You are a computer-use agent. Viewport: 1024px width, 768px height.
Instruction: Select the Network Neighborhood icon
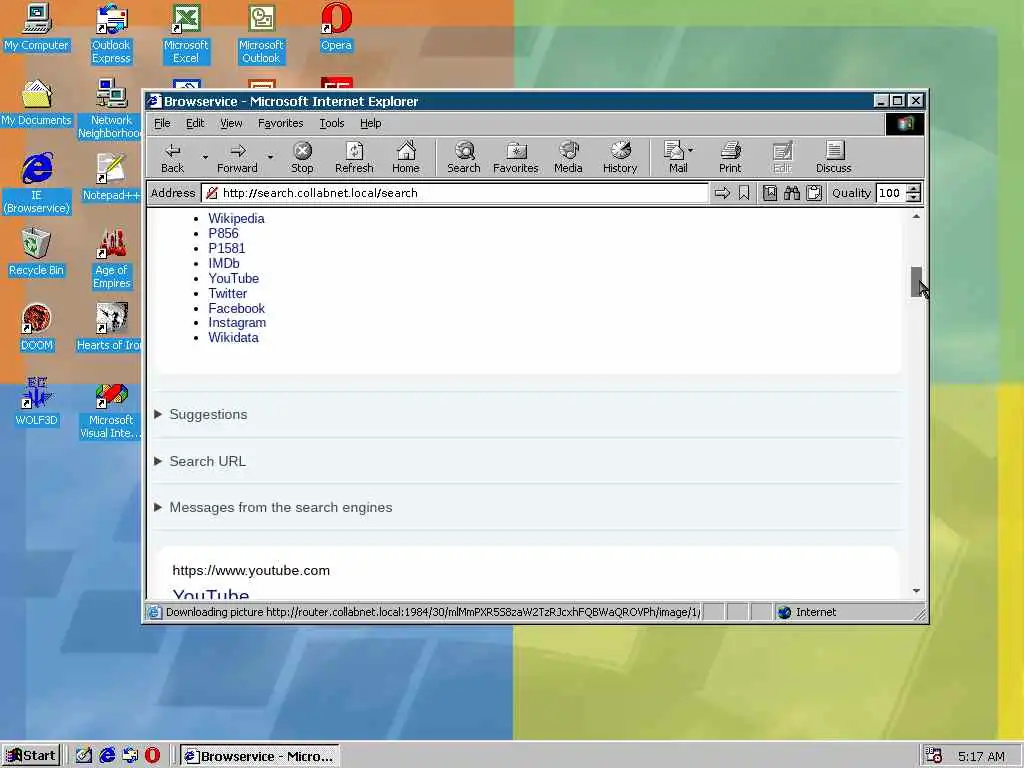(x=111, y=109)
